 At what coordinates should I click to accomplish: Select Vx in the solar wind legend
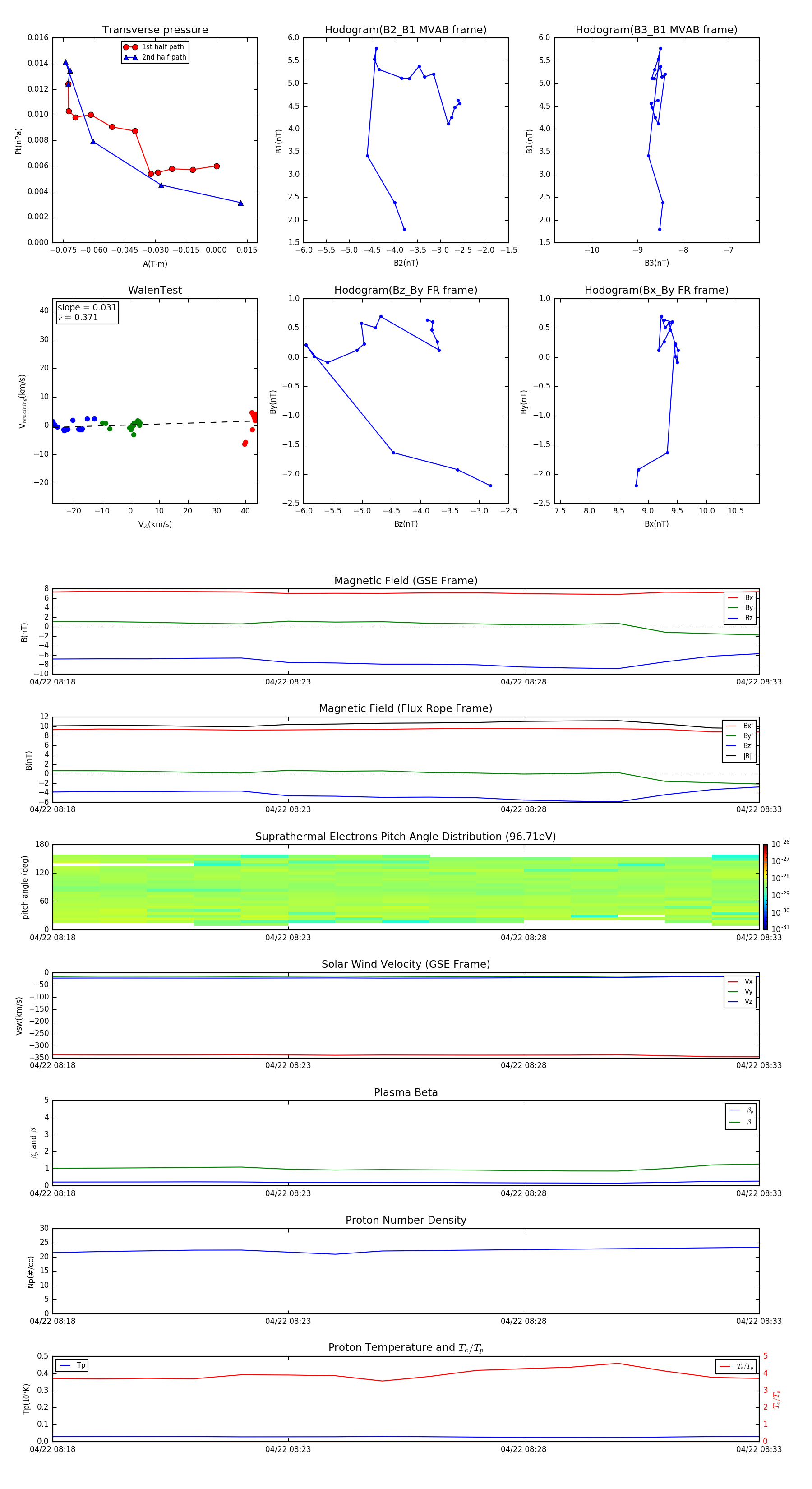tap(740, 981)
